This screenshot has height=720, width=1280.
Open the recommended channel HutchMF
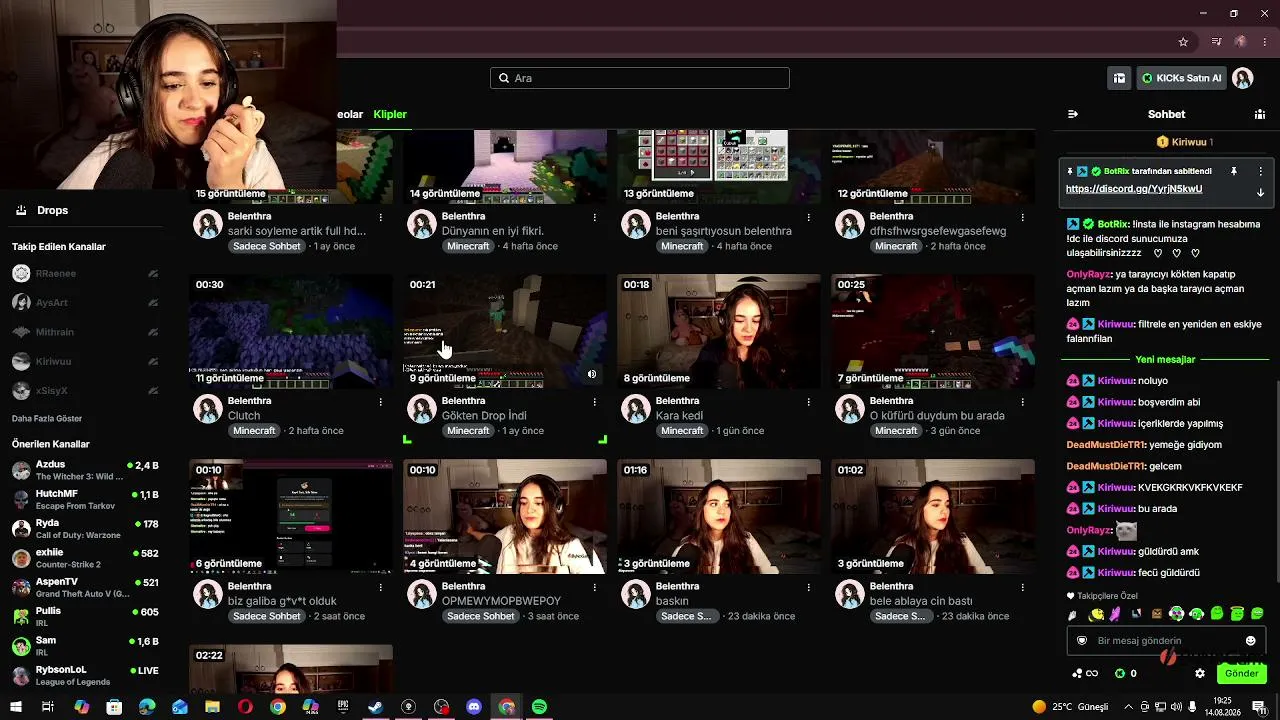pyautogui.click(x=86, y=500)
